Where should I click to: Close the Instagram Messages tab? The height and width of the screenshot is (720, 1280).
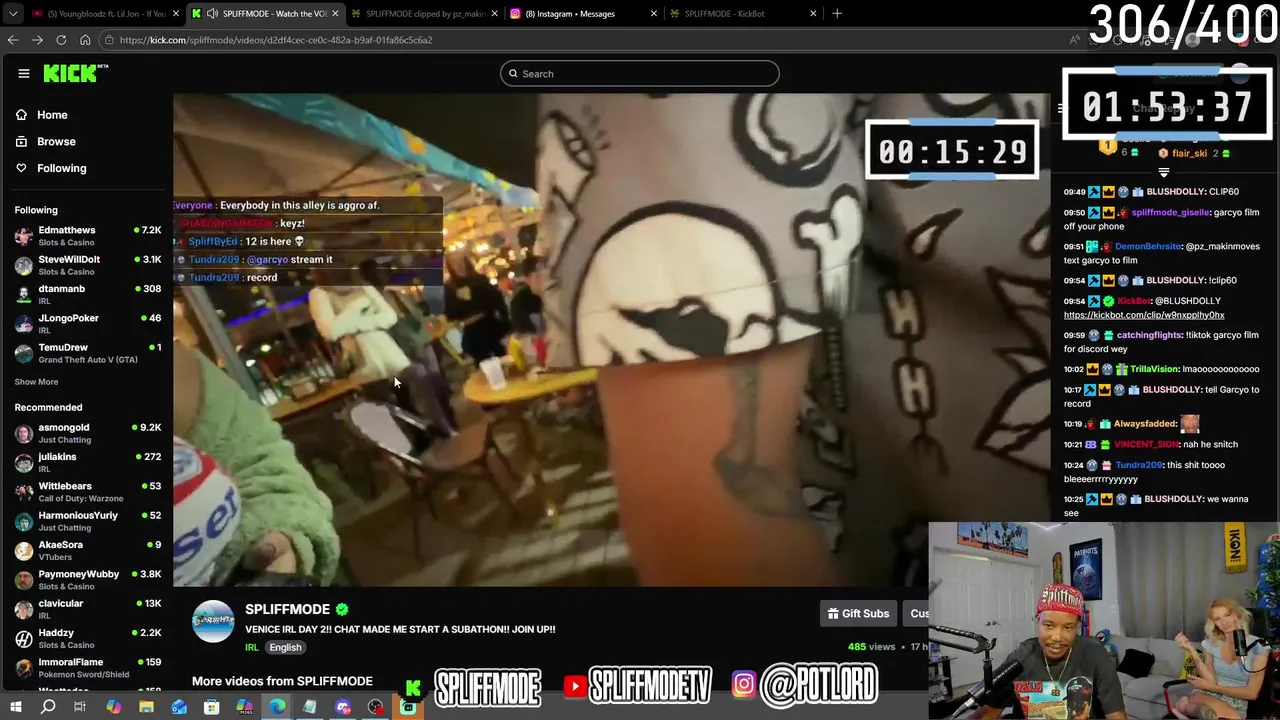pyautogui.click(x=654, y=13)
